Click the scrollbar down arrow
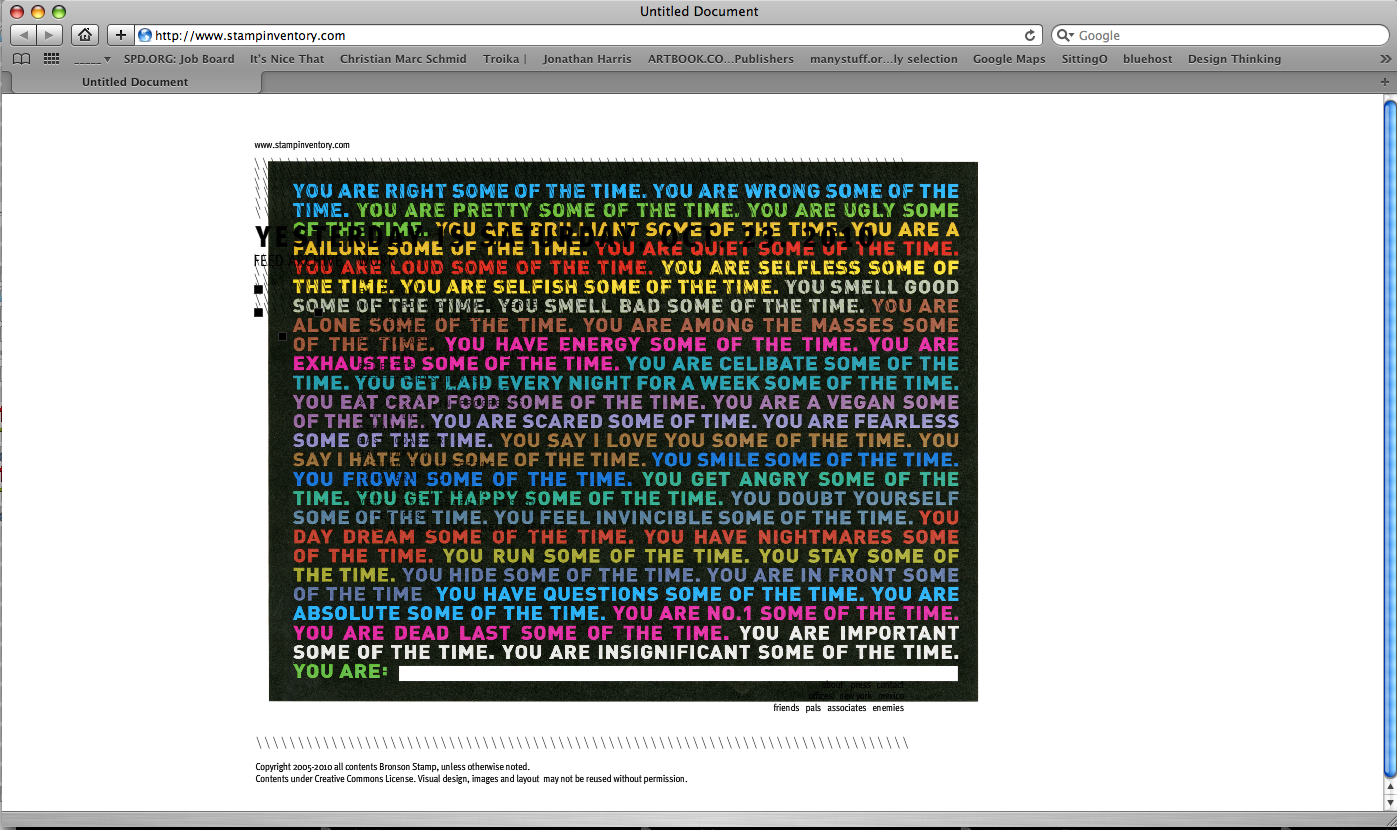The width and height of the screenshot is (1397, 830). 1390,801
